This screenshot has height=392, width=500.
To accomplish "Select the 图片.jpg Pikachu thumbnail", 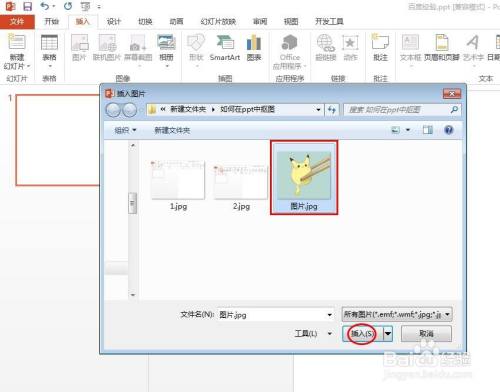I will [304, 177].
